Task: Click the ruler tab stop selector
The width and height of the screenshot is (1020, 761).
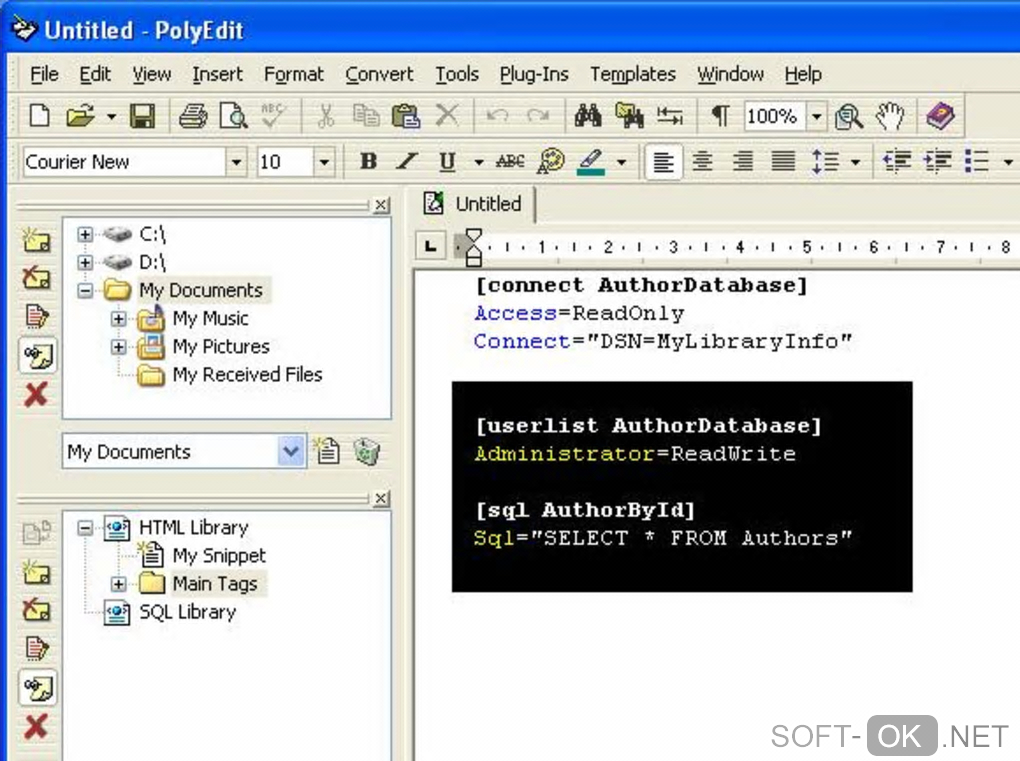Action: 431,247
